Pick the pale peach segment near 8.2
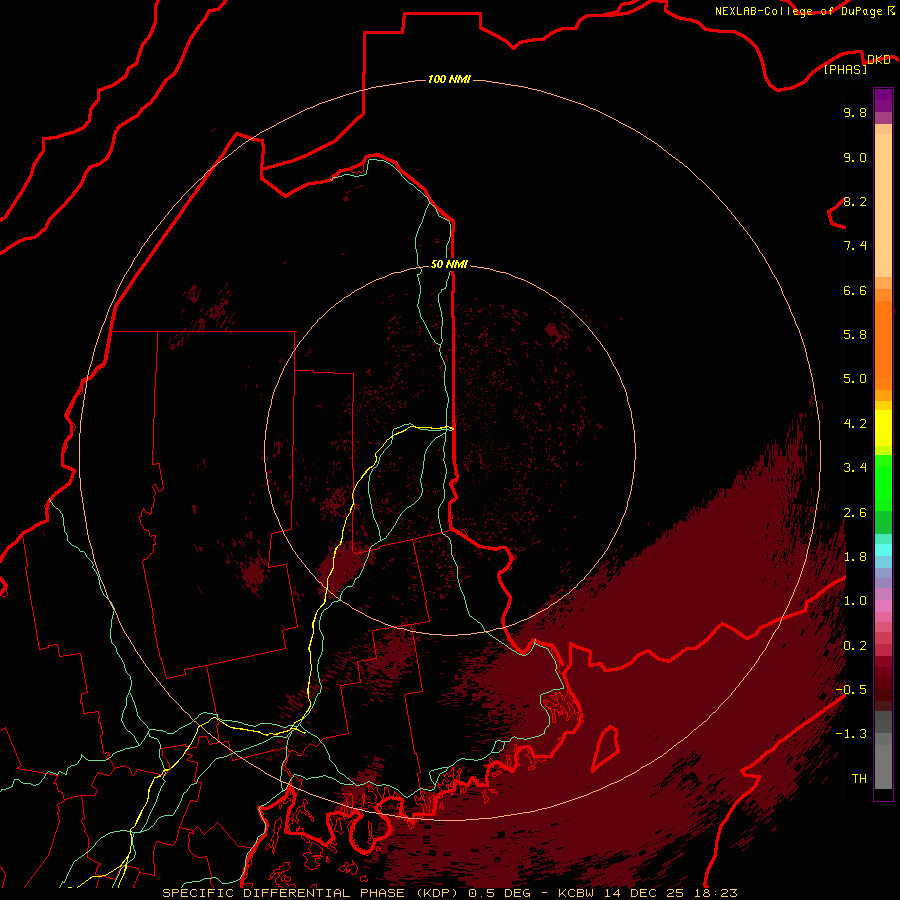This screenshot has height=900, width=900. point(883,205)
